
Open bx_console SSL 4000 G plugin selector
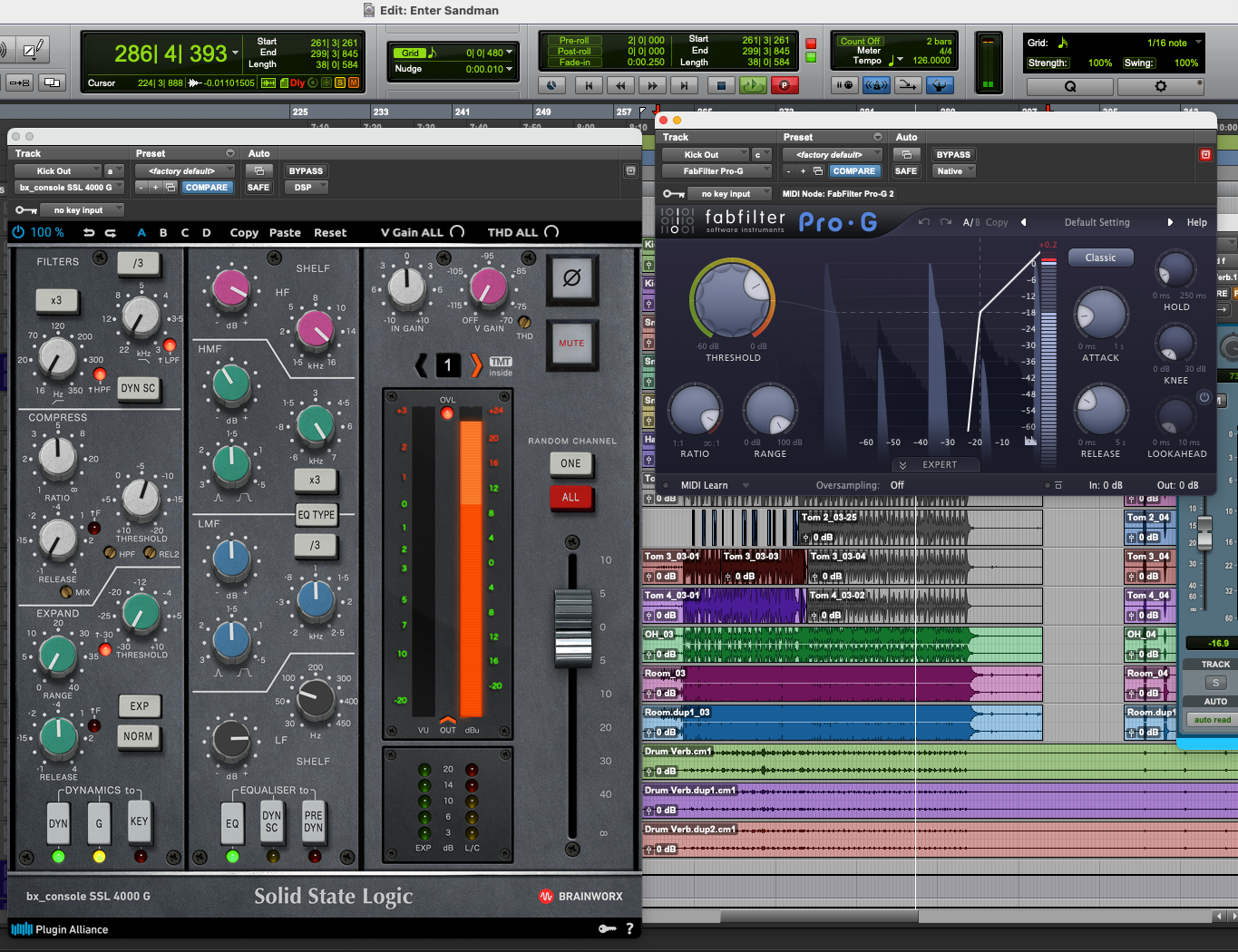coord(69,188)
